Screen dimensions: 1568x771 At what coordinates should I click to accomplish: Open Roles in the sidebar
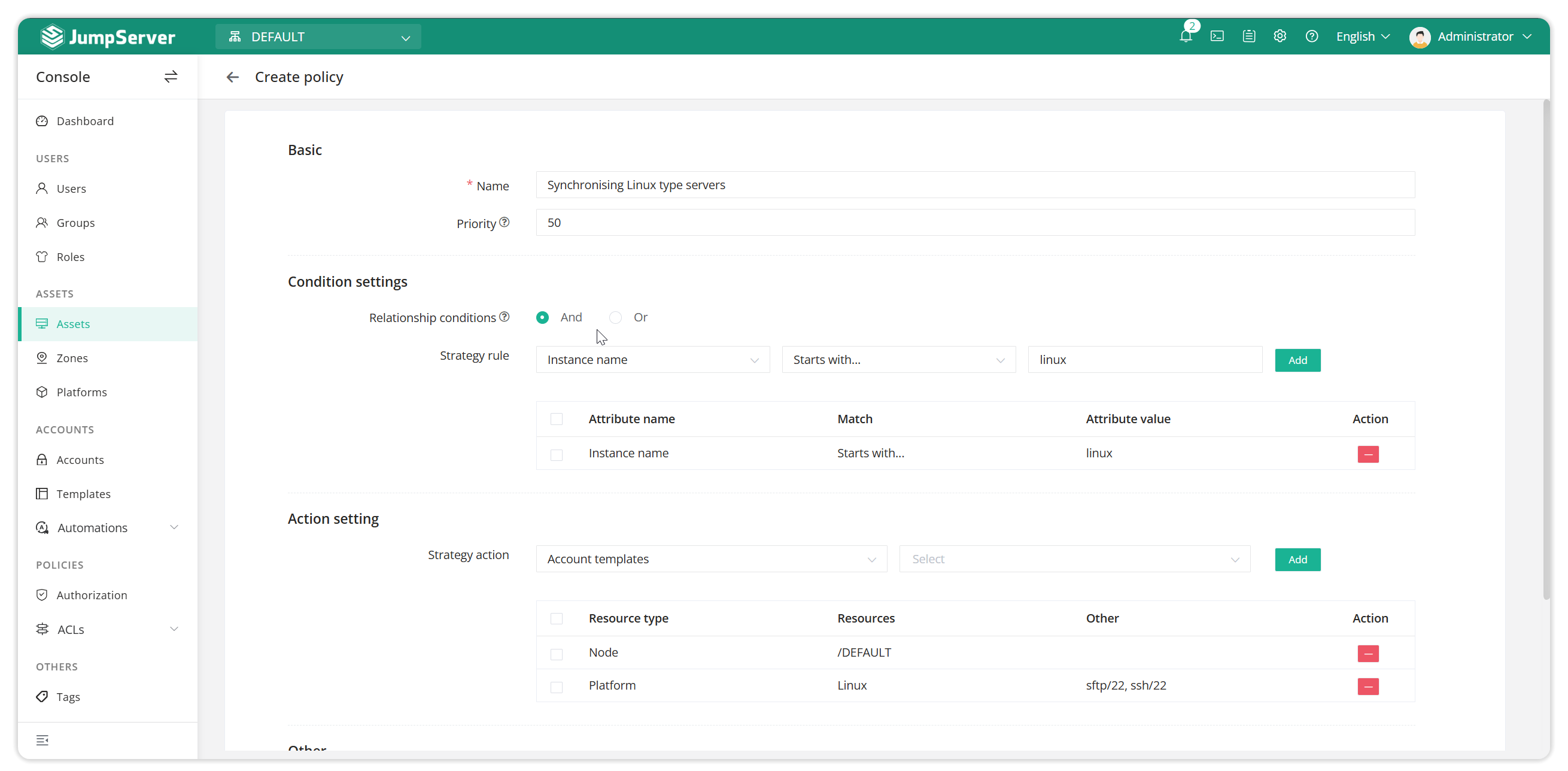point(108,257)
